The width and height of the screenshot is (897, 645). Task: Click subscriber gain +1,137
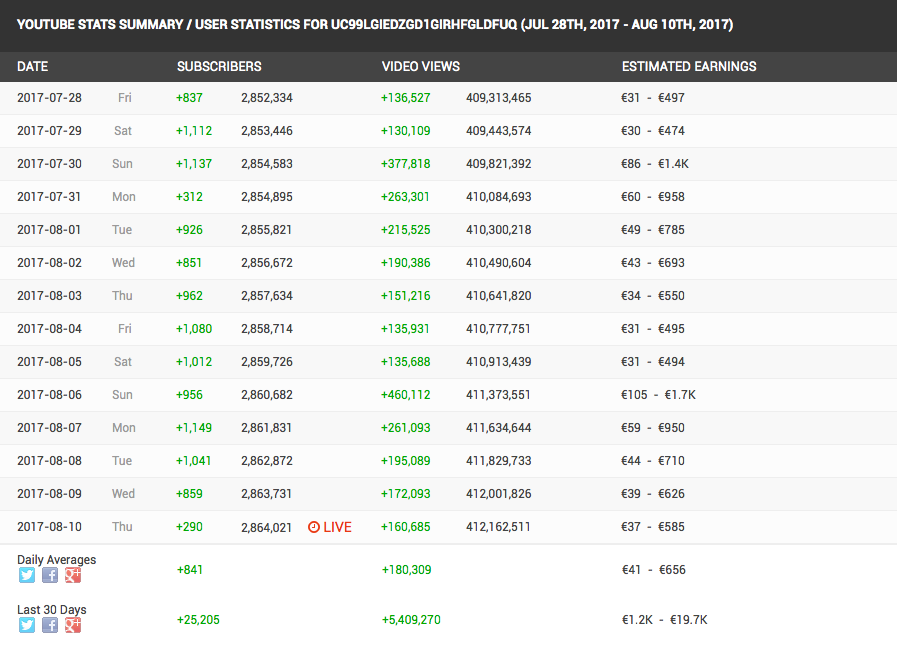[x=194, y=164]
